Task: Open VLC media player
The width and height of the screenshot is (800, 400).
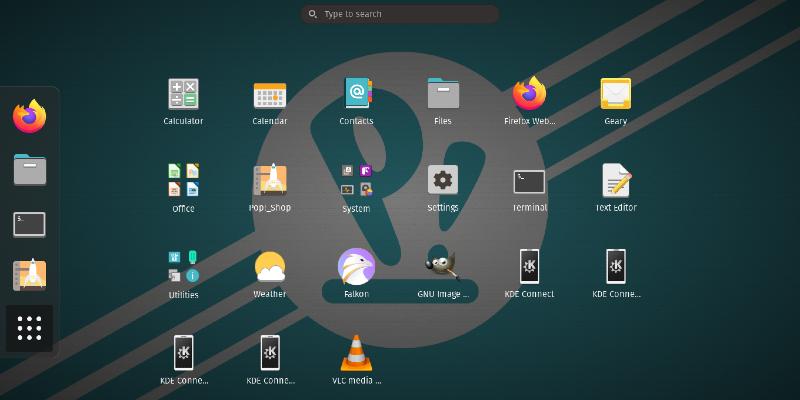Action: pyautogui.click(x=356, y=354)
